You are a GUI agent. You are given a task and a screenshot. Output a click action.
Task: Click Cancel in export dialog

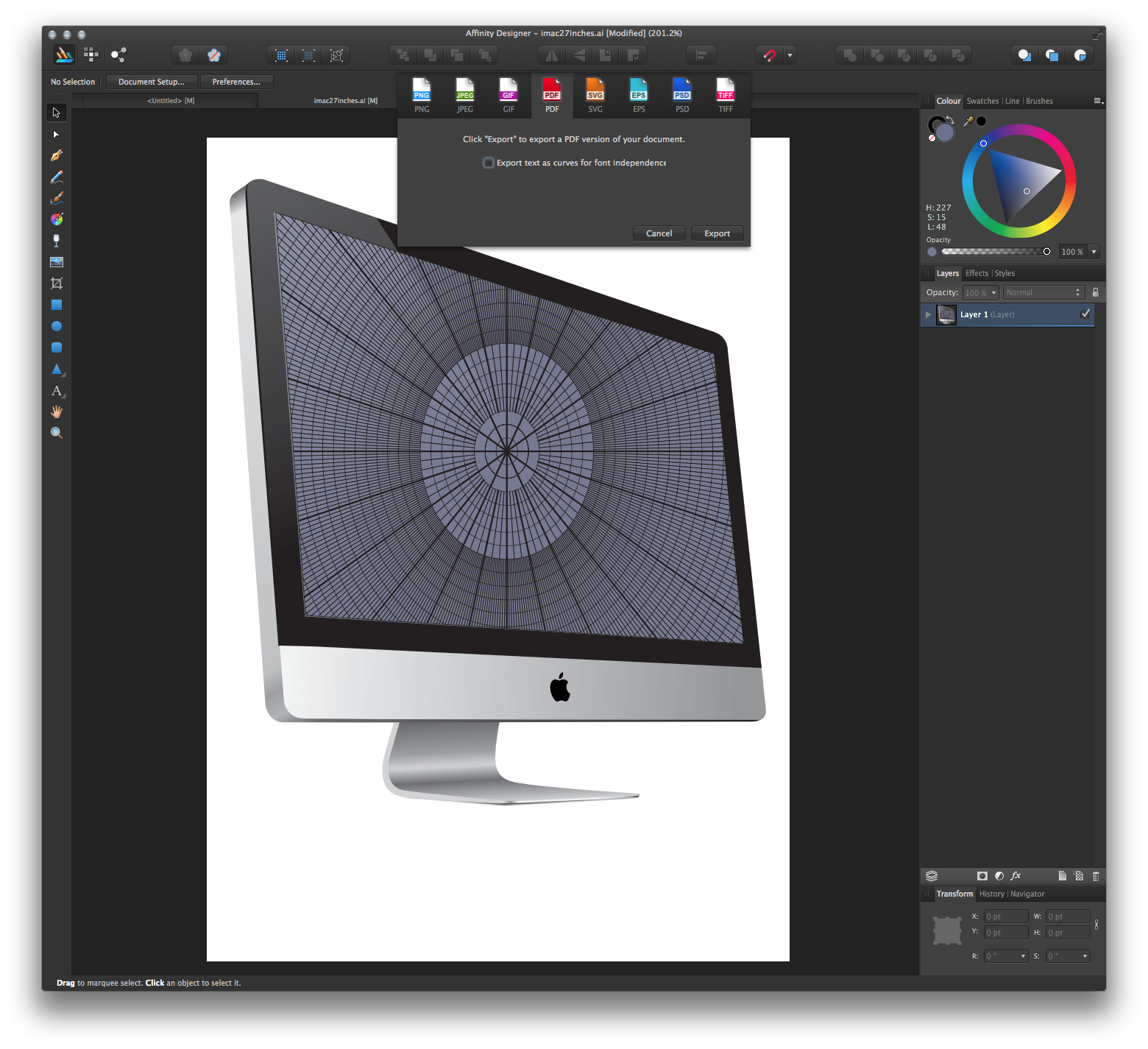pyautogui.click(x=659, y=233)
